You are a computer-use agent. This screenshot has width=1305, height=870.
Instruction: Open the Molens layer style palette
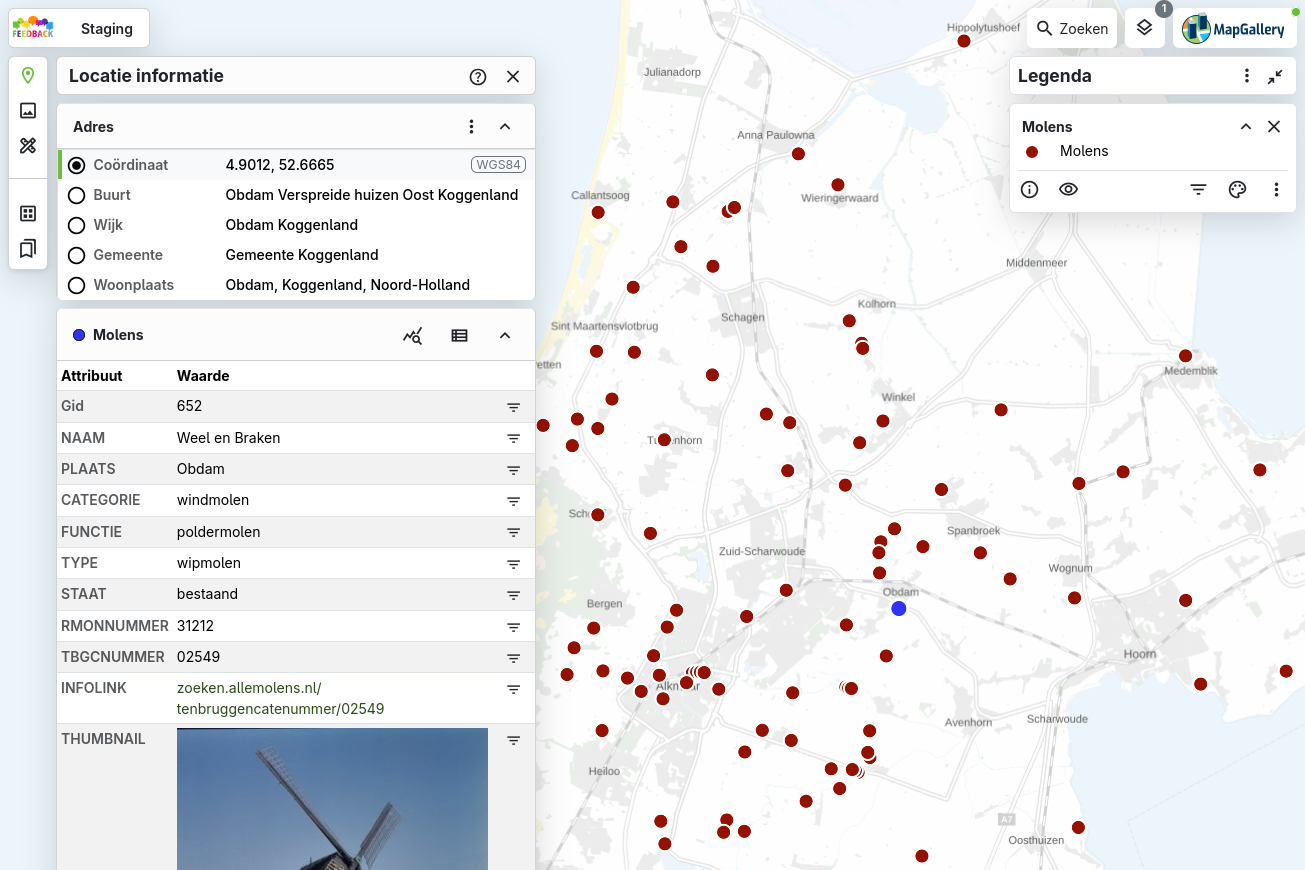click(1237, 190)
